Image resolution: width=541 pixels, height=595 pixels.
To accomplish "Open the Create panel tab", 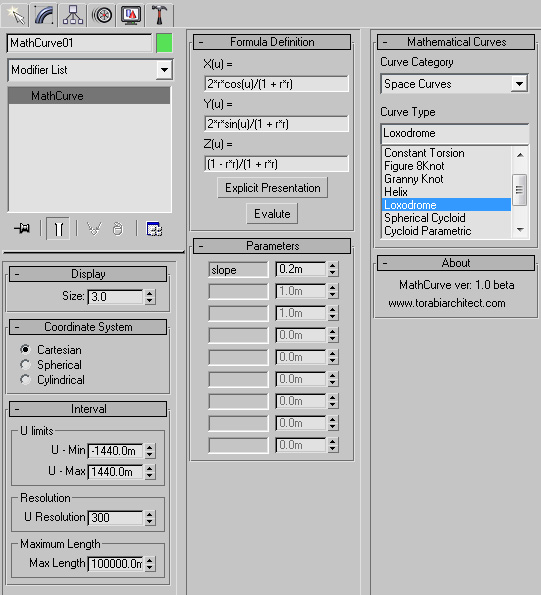I will pos(15,15).
